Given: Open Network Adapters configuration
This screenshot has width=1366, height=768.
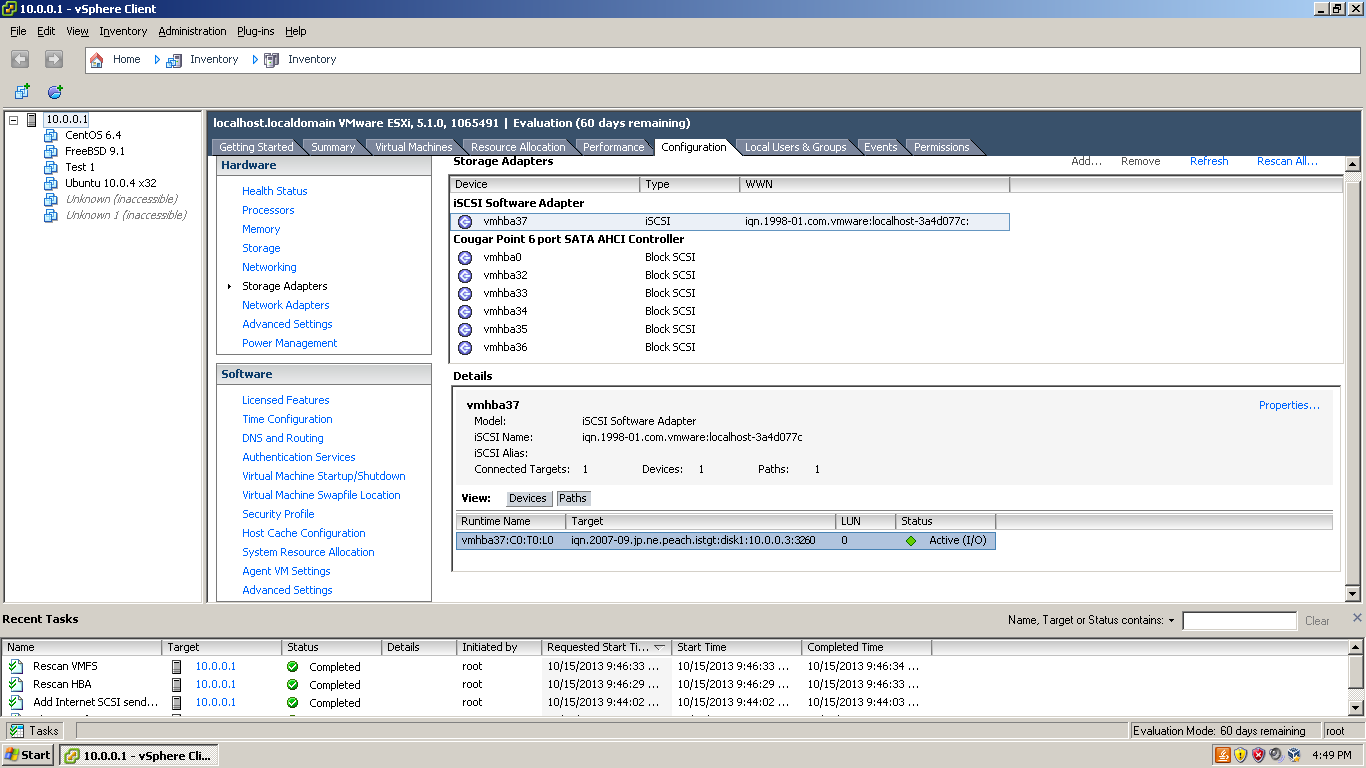Looking at the screenshot, I should pos(285,305).
